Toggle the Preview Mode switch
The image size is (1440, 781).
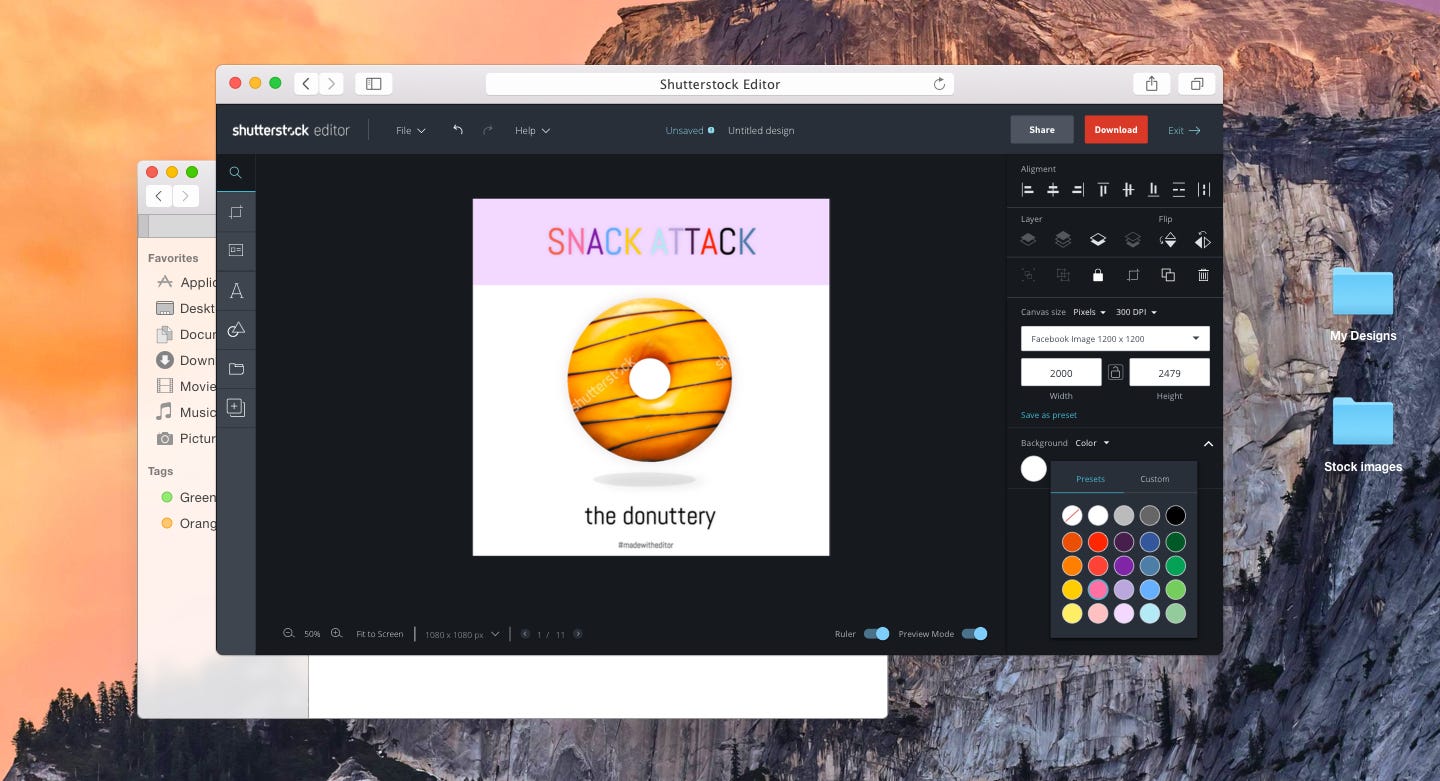click(975, 634)
